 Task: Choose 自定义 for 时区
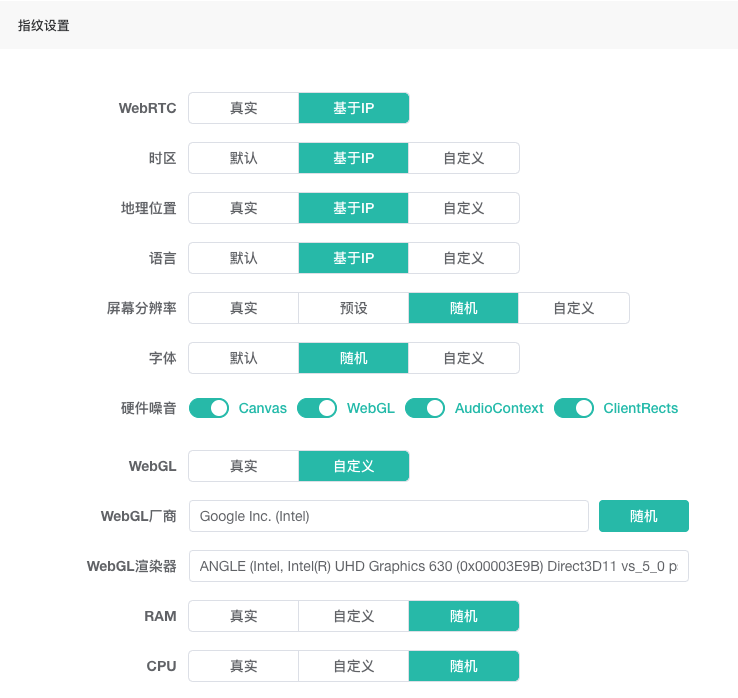464,158
